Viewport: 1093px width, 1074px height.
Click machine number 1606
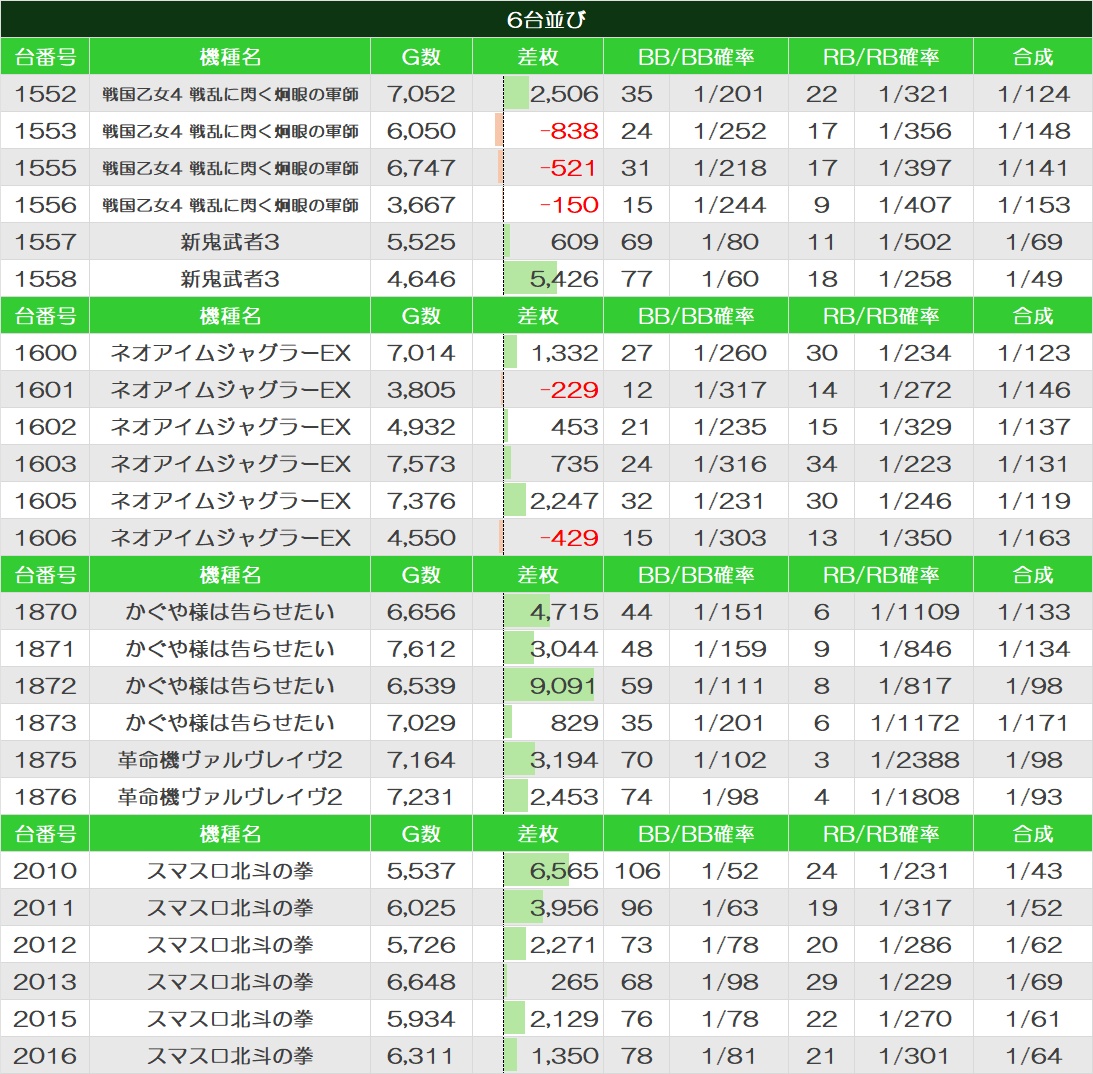click(45, 537)
